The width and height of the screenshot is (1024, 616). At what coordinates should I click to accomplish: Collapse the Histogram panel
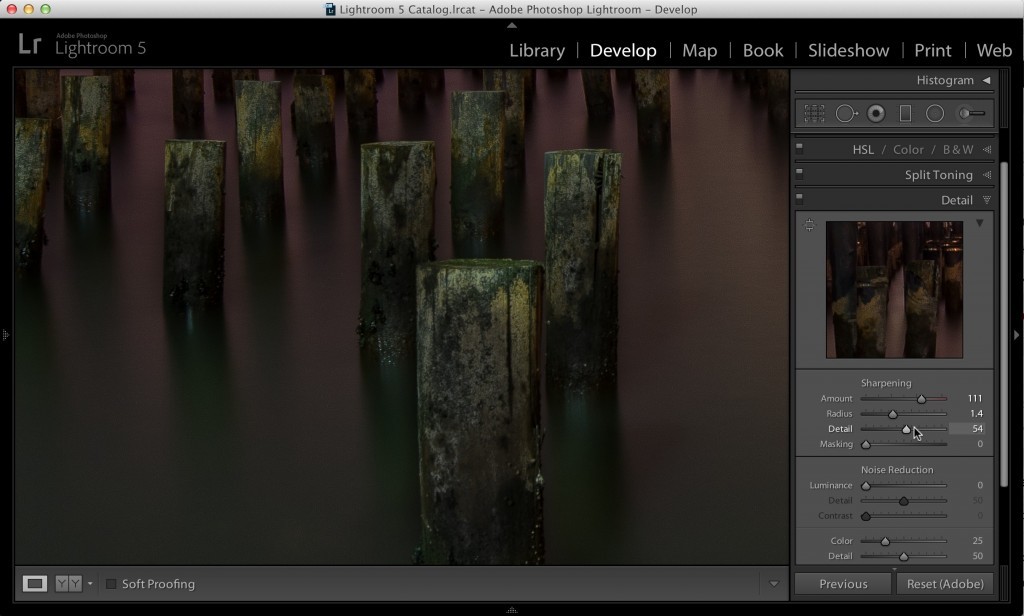pos(987,80)
